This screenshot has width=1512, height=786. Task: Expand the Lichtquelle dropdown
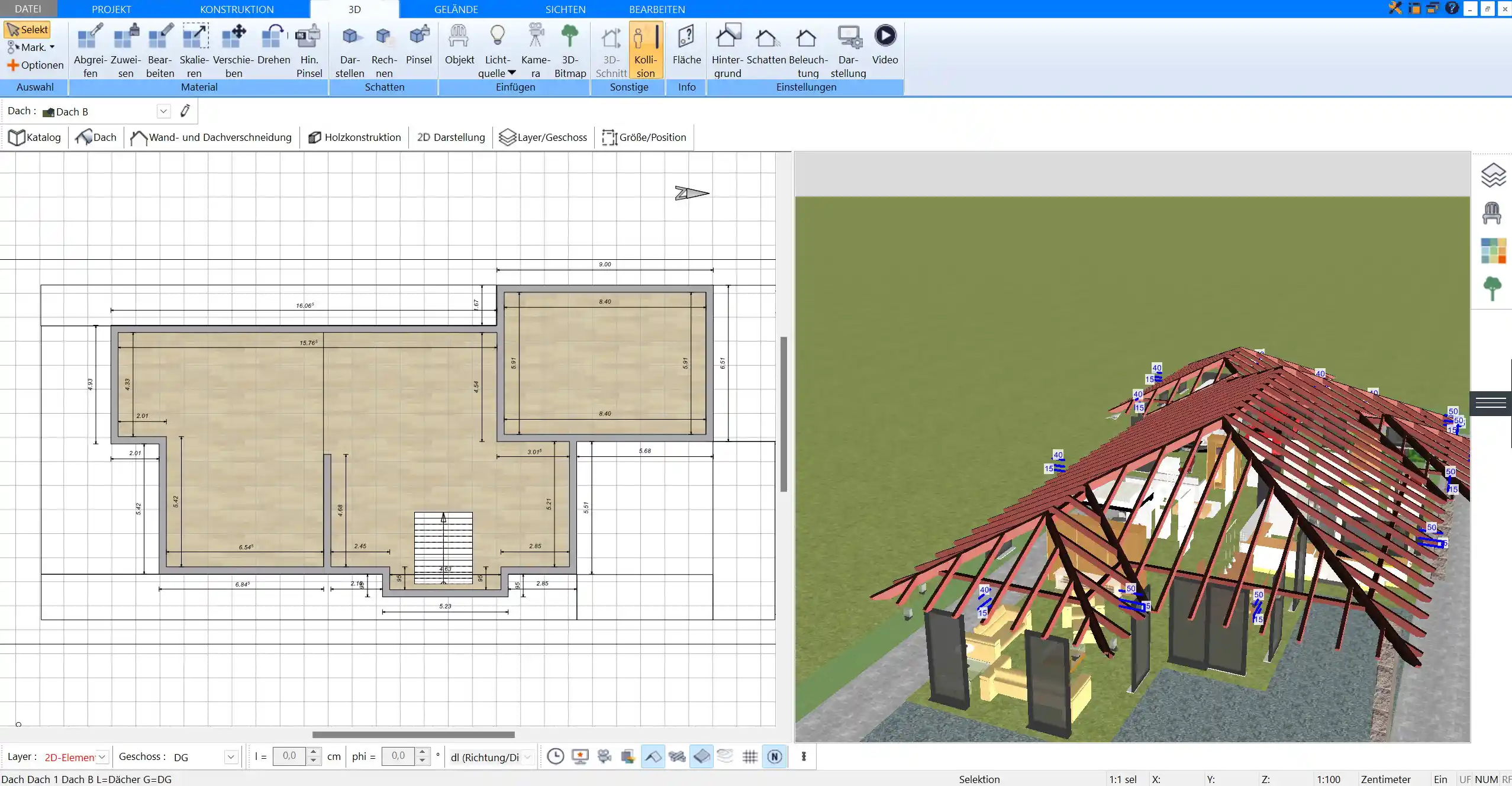(512, 73)
